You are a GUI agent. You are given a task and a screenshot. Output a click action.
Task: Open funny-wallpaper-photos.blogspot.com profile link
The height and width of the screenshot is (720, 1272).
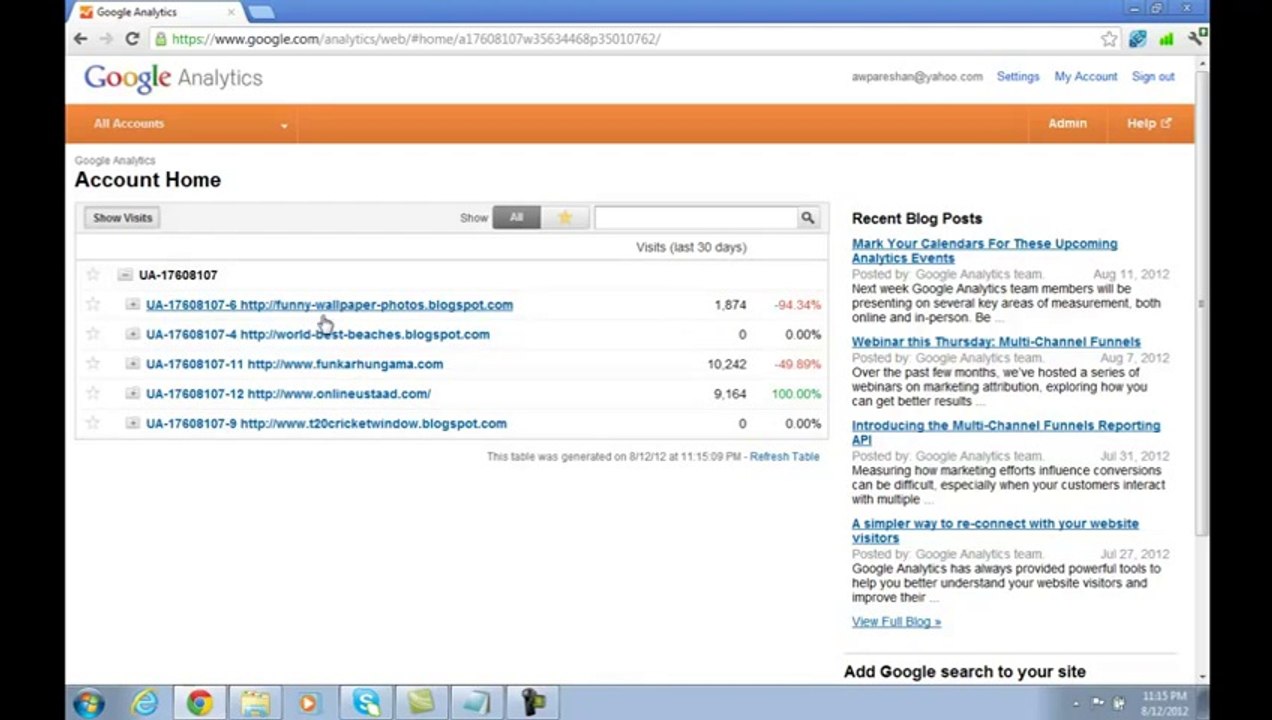(x=329, y=305)
